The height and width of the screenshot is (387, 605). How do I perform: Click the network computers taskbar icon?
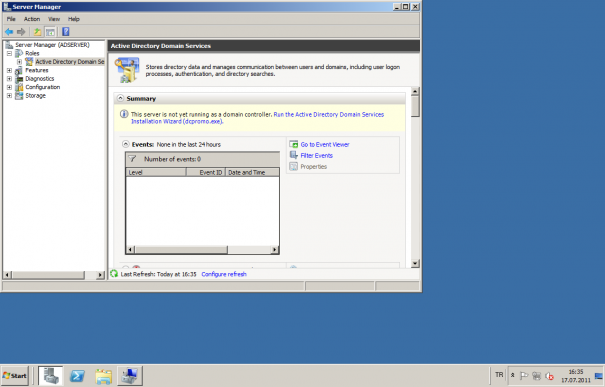[x=130, y=376]
